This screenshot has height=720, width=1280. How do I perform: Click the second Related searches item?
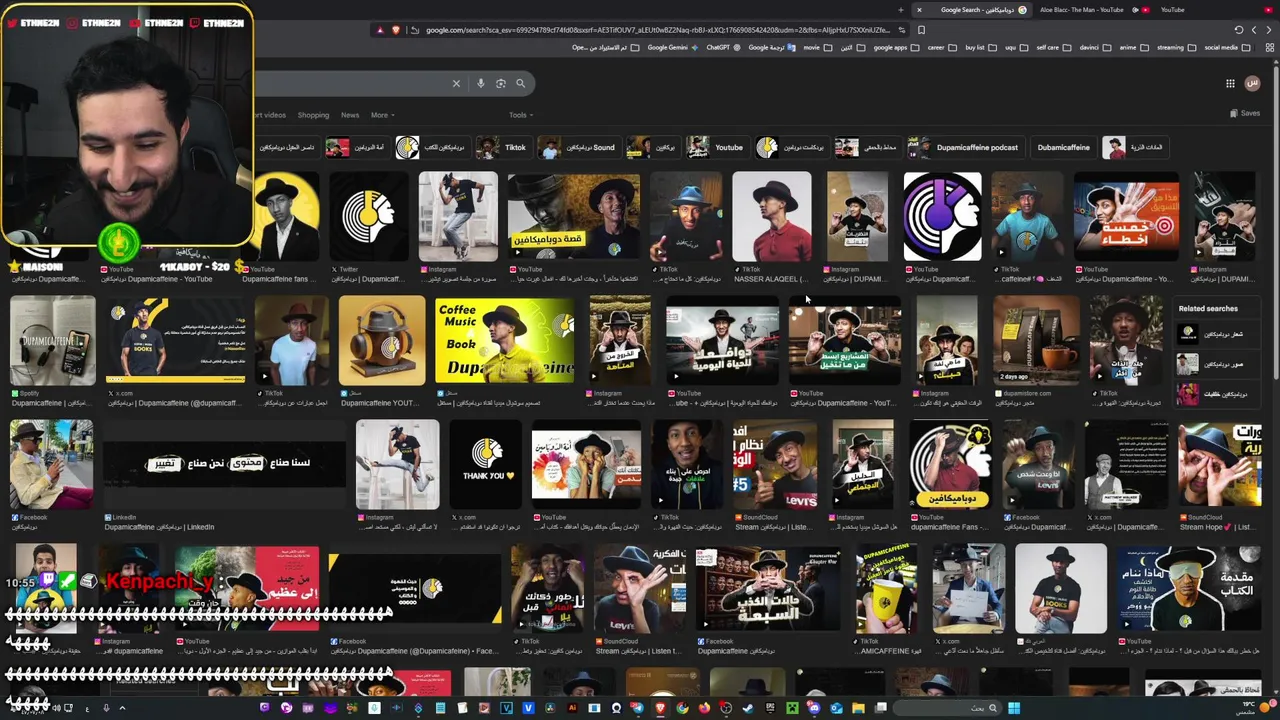pos(1215,364)
